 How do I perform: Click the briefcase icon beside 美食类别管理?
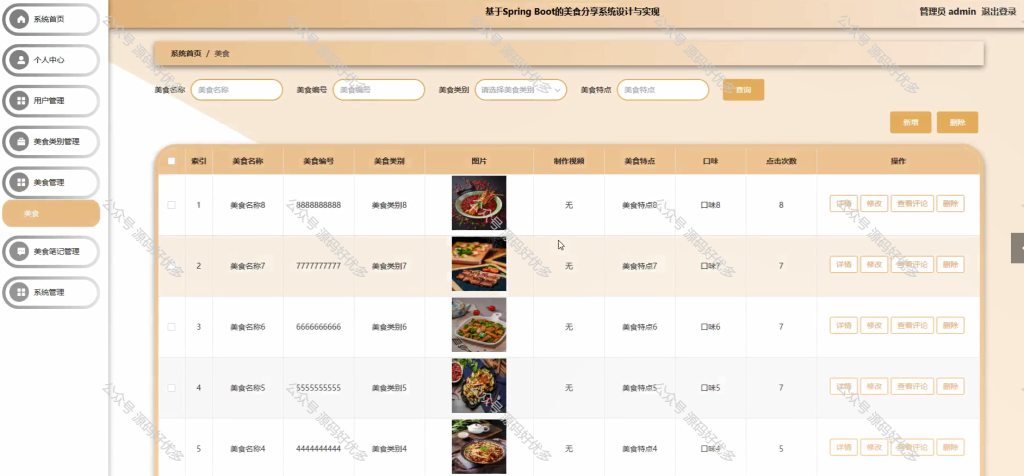(21, 142)
